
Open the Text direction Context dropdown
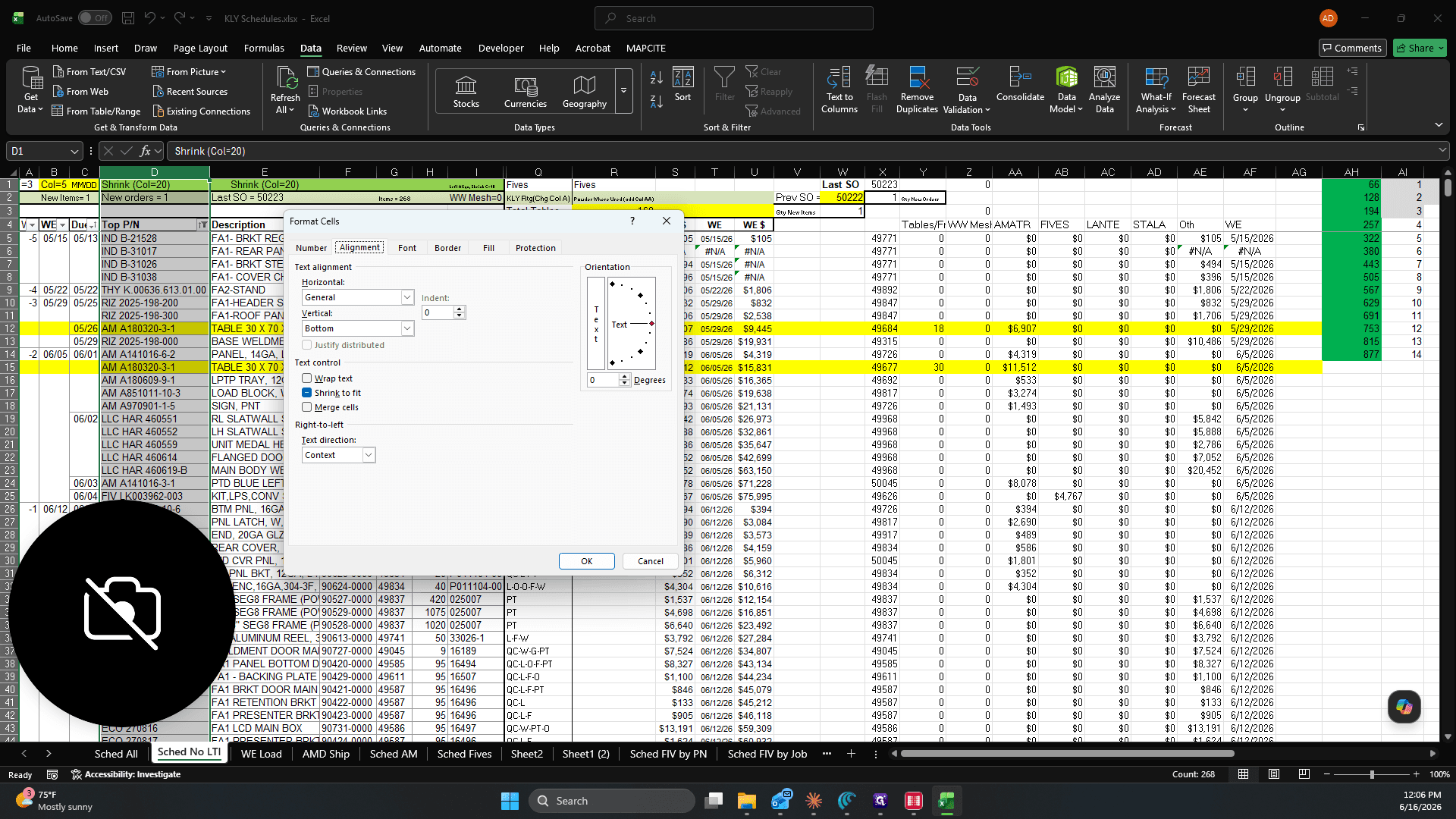coord(369,455)
